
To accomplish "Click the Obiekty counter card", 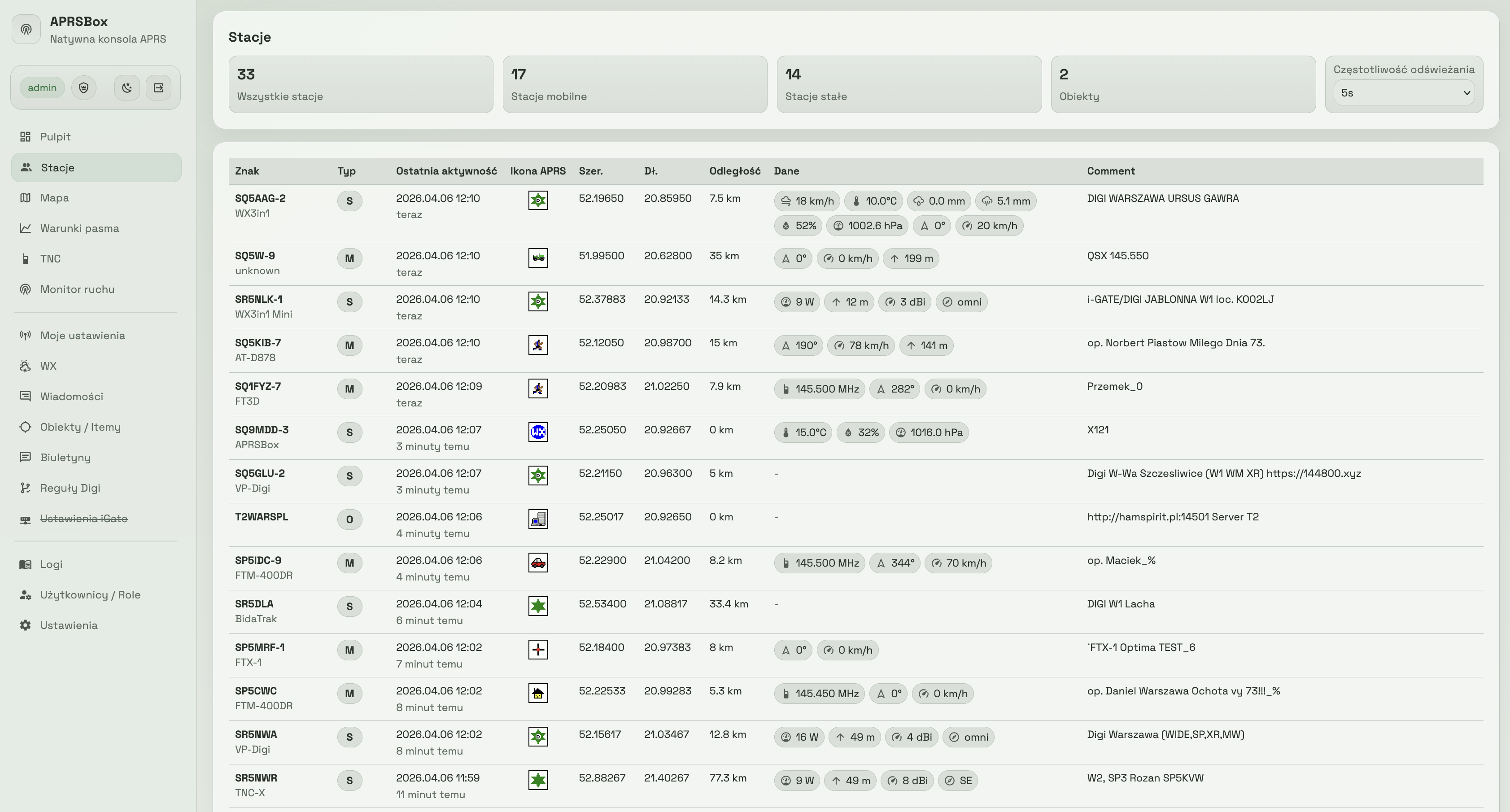I will pyautogui.click(x=1183, y=84).
